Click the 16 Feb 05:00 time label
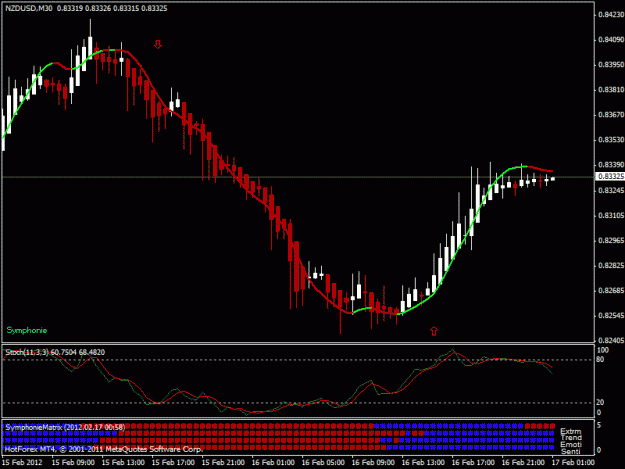 click(x=323, y=463)
